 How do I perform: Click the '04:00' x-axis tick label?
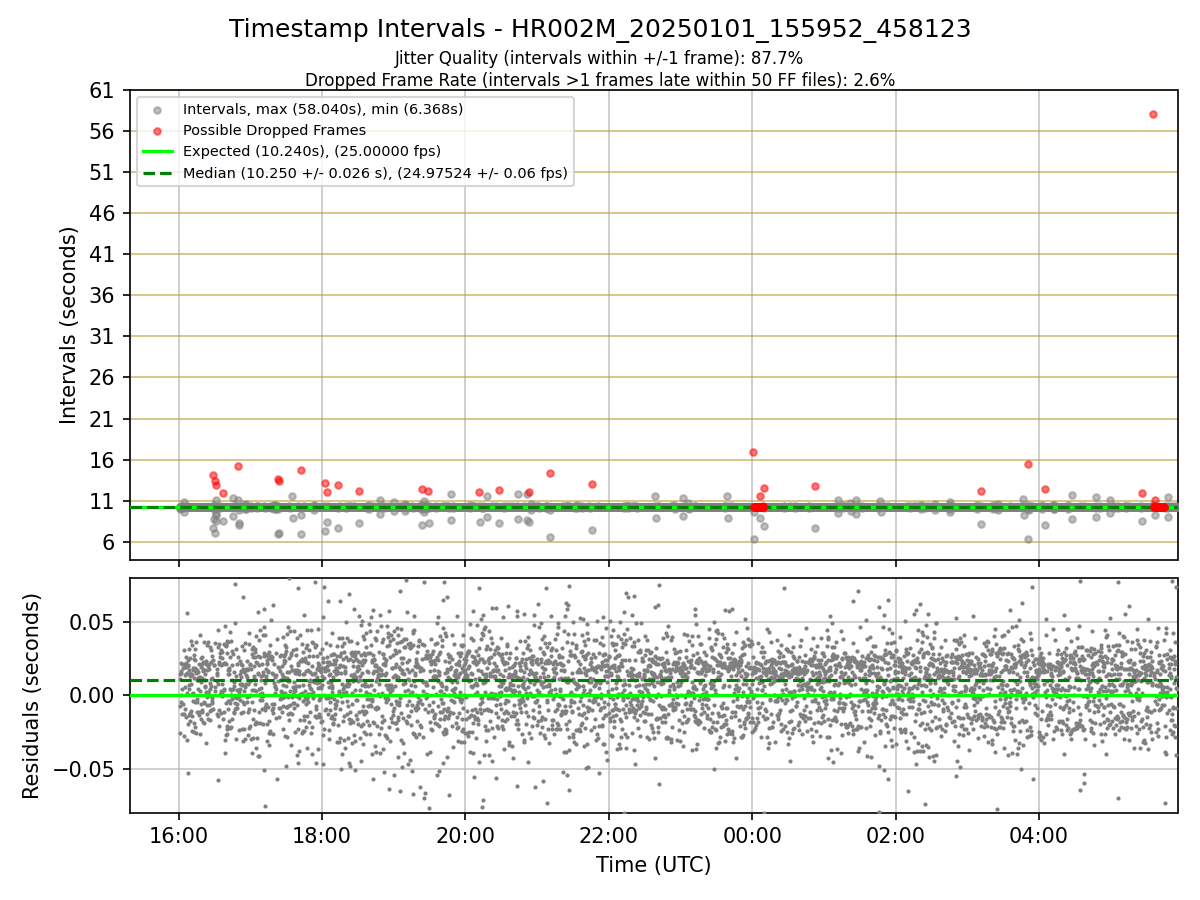pyautogui.click(x=1038, y=836)
